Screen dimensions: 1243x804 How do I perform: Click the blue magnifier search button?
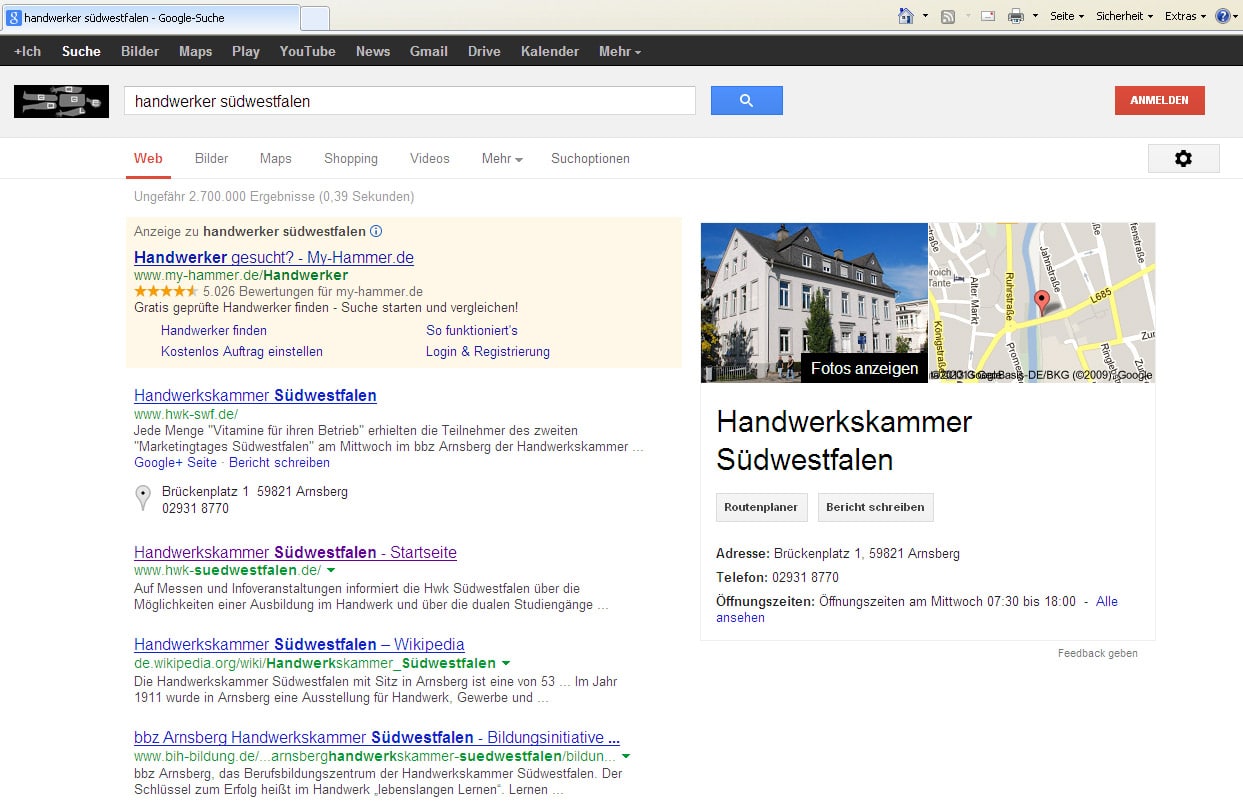point(746,101)
